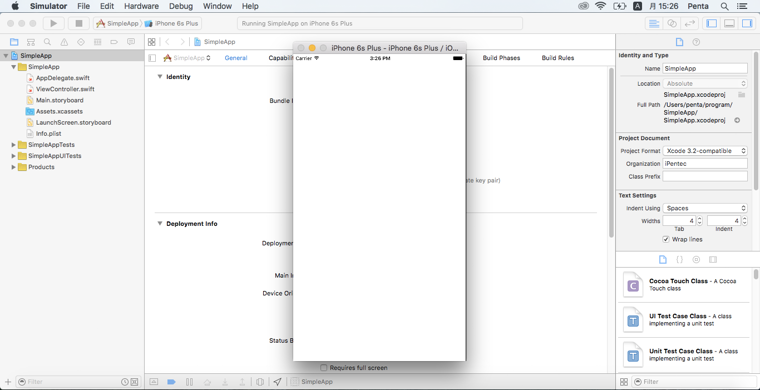Choose a new location with the folder icon

point(741,94)
